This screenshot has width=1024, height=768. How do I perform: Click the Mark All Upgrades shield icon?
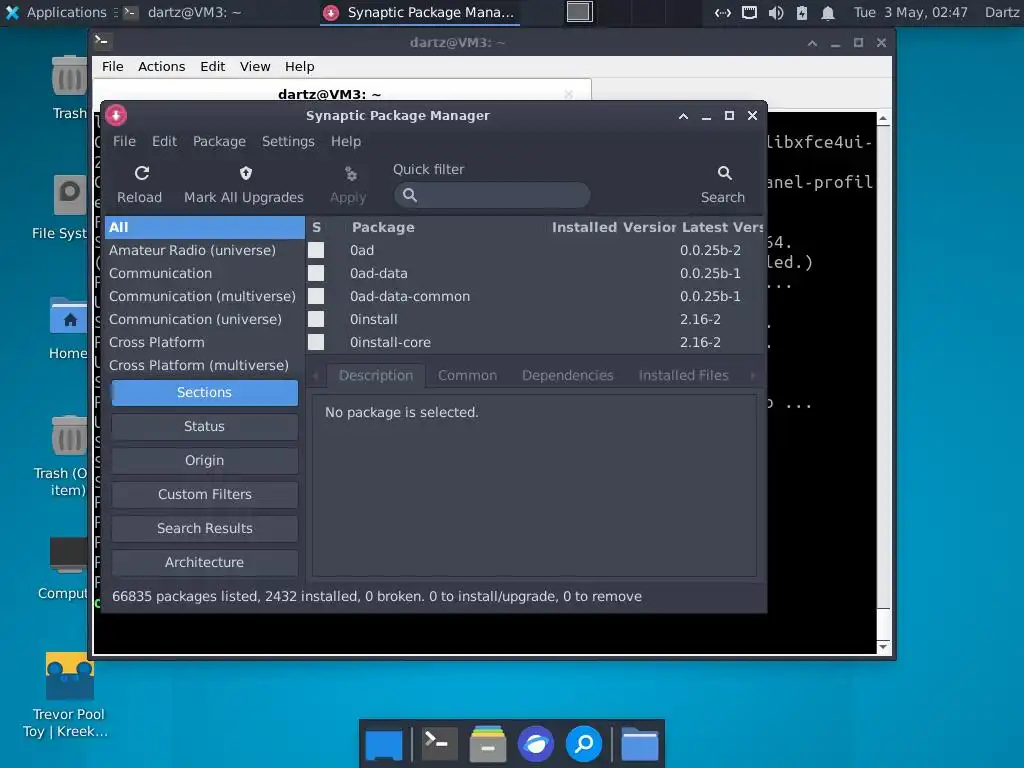[x=246, y=173]
